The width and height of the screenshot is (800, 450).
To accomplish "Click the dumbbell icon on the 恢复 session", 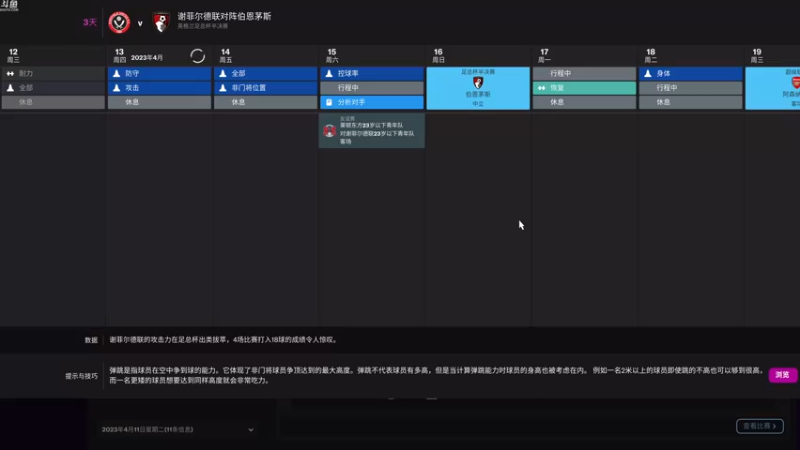I will click(541, 88).
